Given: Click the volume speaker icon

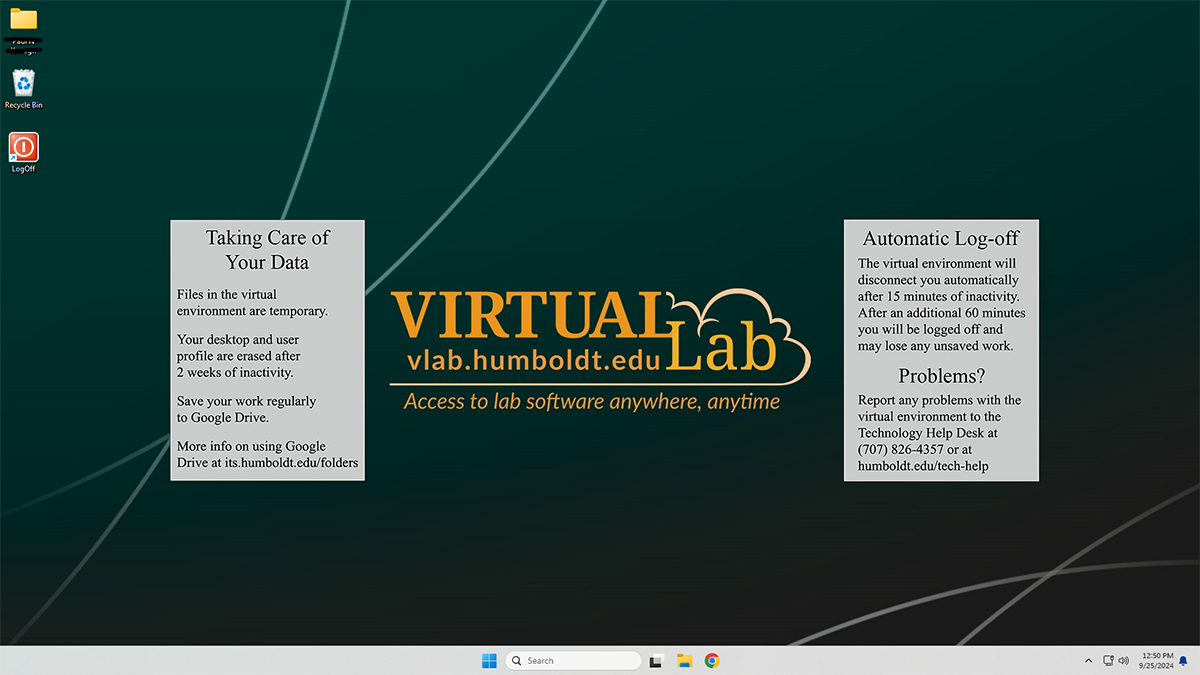Looking at the screenshot, I should tap(1123, 661).
